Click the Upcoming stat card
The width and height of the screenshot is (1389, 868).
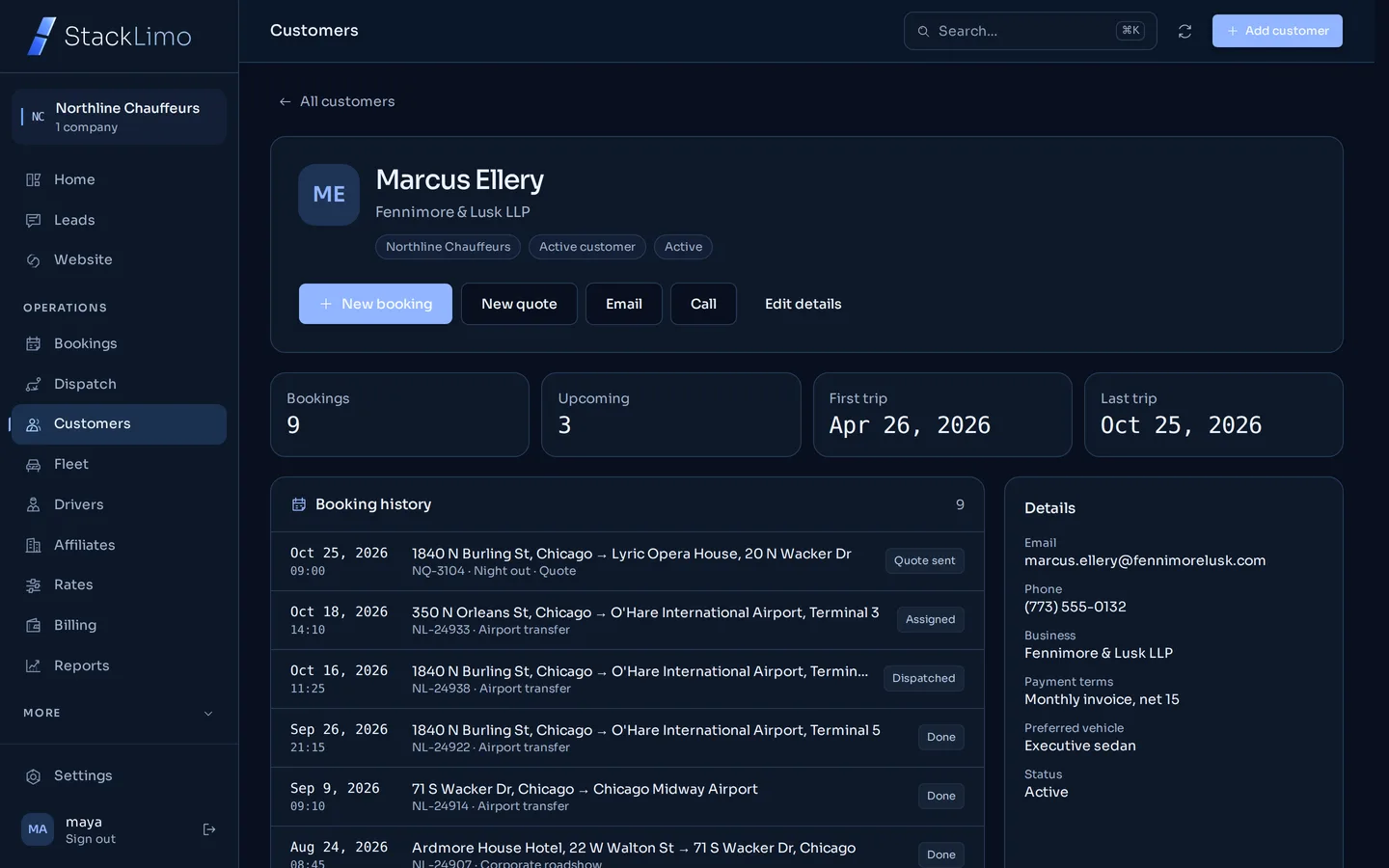[671, 415]
